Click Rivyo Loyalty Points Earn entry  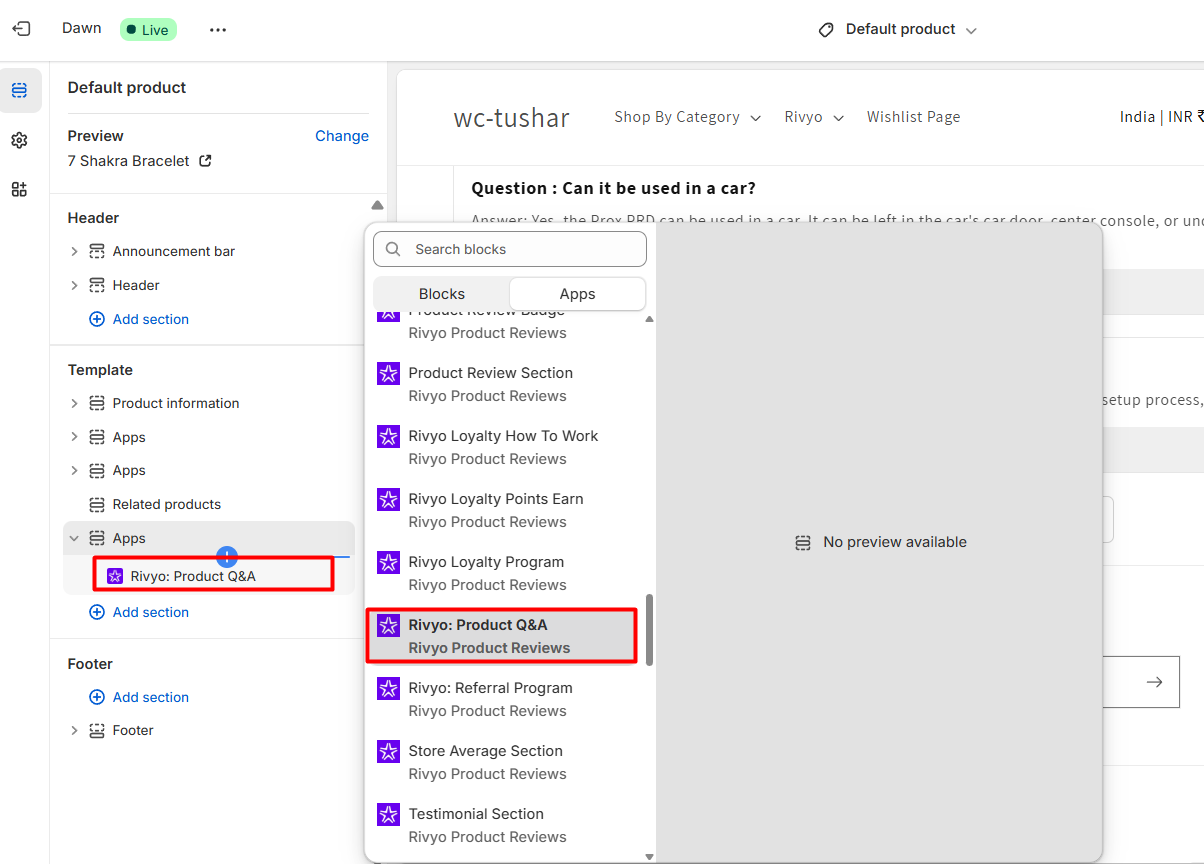(502, 510)
